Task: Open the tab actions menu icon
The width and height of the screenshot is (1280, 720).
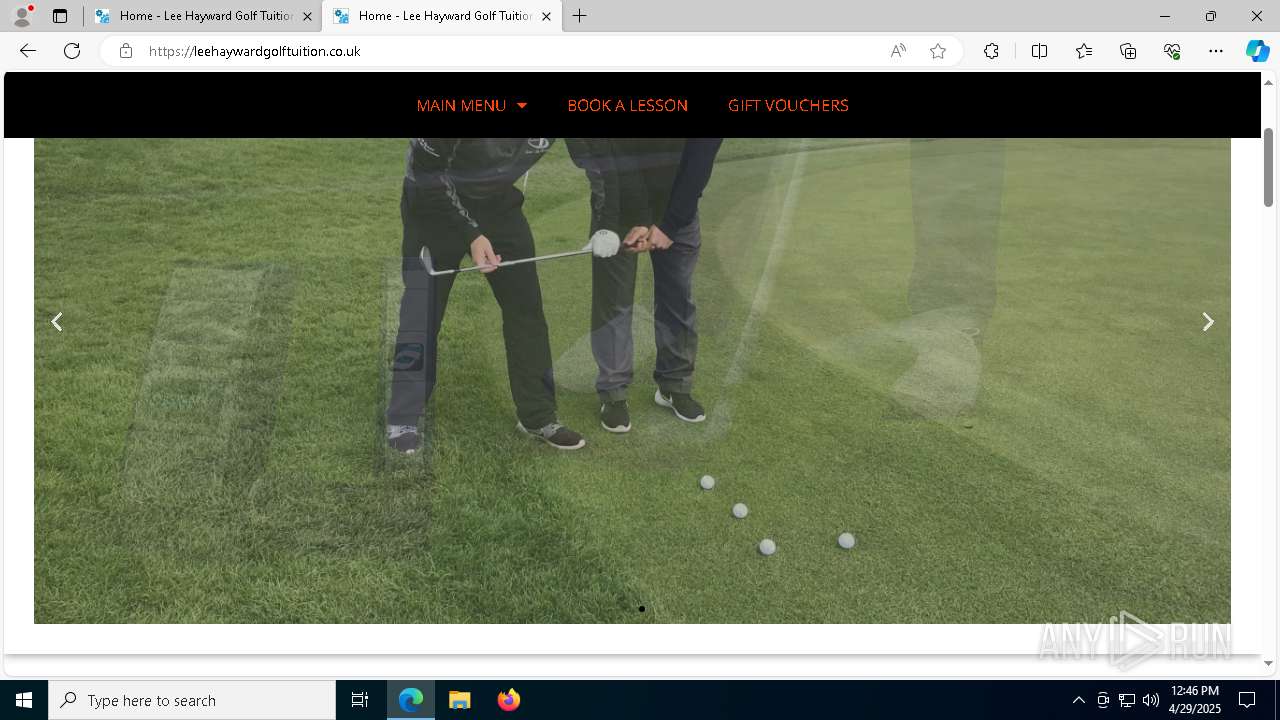Action: pos(60,16)
